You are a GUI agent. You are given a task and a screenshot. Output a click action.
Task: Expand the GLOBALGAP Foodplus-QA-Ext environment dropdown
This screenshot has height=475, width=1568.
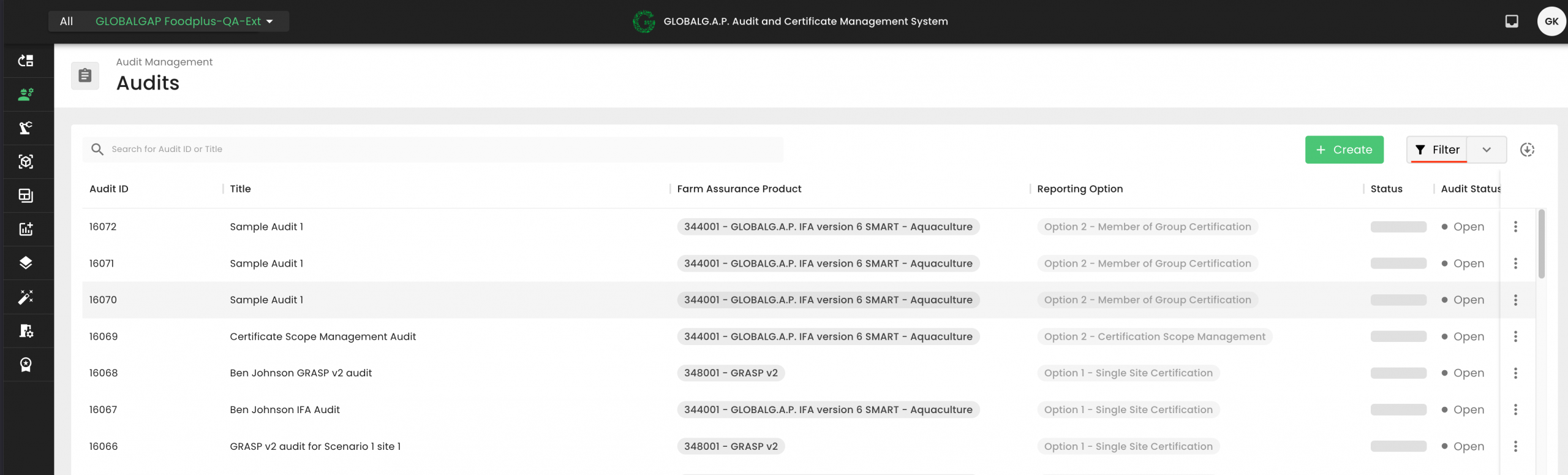pos(184,21)
